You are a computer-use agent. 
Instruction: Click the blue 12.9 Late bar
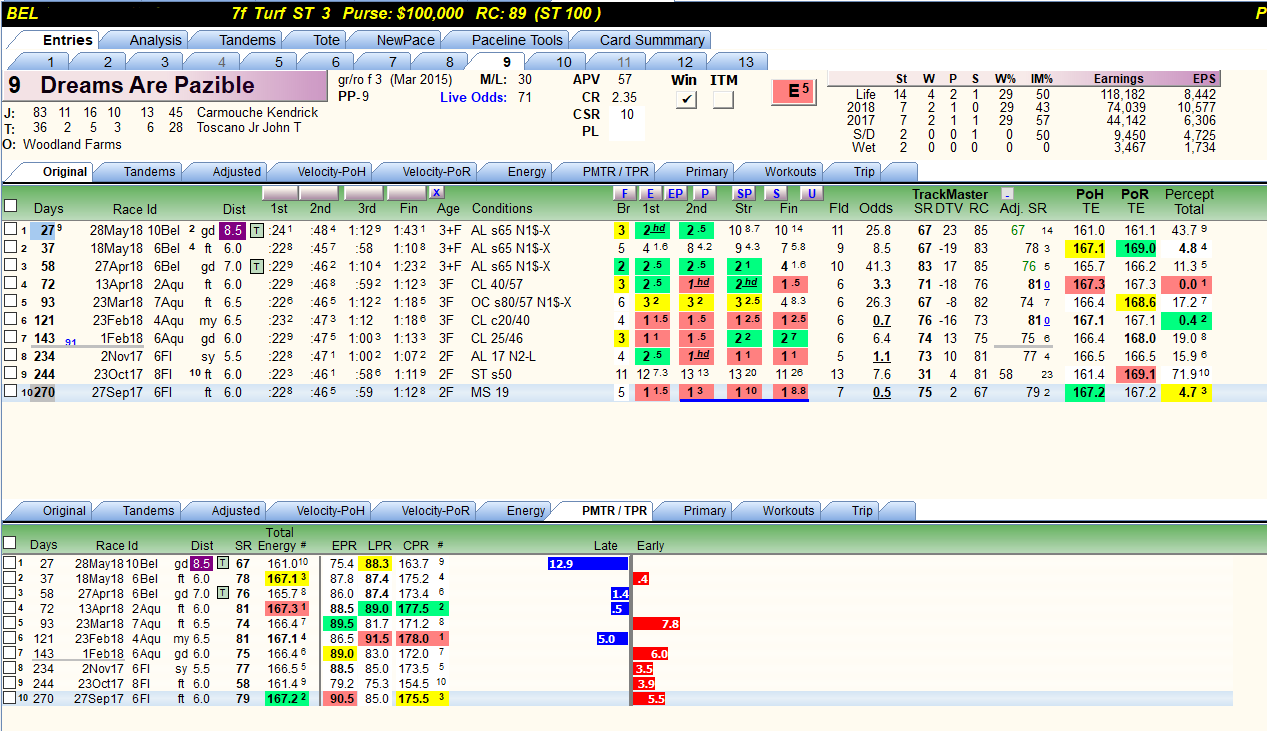click(x=587, y=564)
